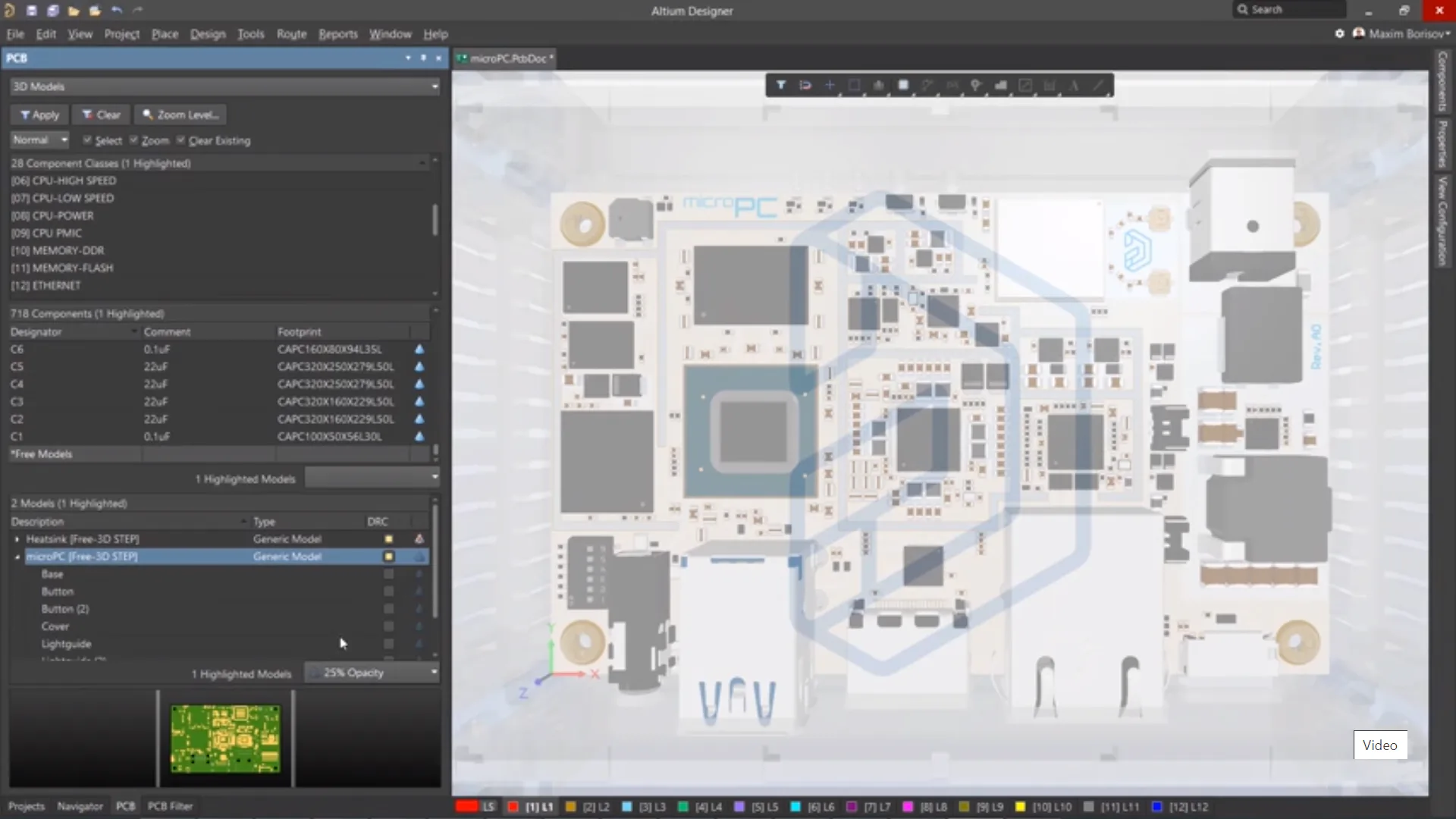Open the 25% Opacity dropdown

pyautogui.click(x=372, y=673)
